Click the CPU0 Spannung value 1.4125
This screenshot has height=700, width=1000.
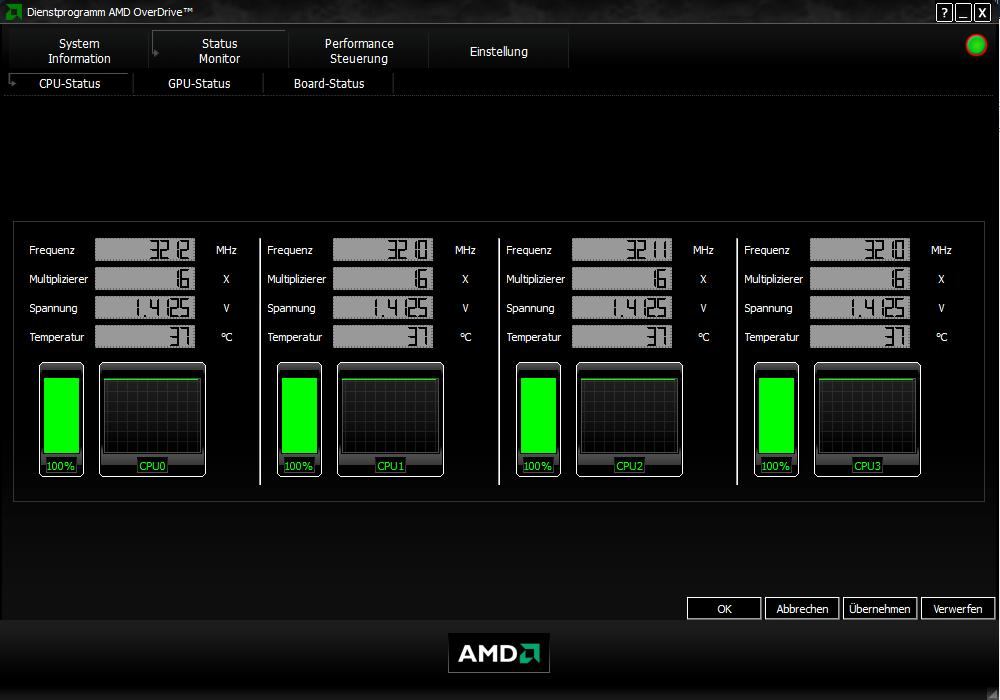tap(145, 308)
